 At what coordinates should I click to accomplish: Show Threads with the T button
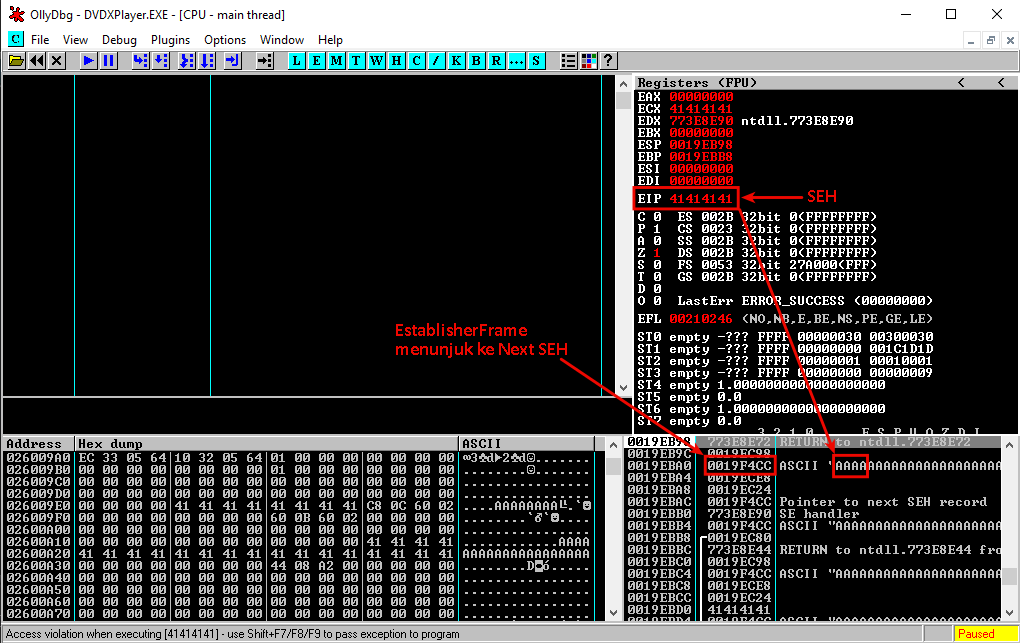click(x=356, y=61)
